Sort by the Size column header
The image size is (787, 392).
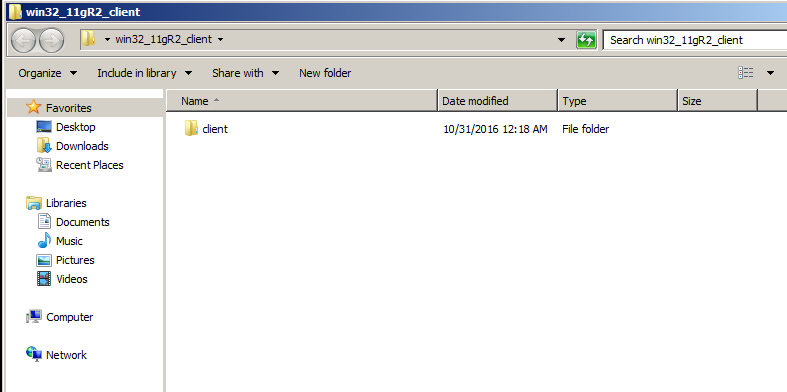pyautogui.click(x=717, y=101)
